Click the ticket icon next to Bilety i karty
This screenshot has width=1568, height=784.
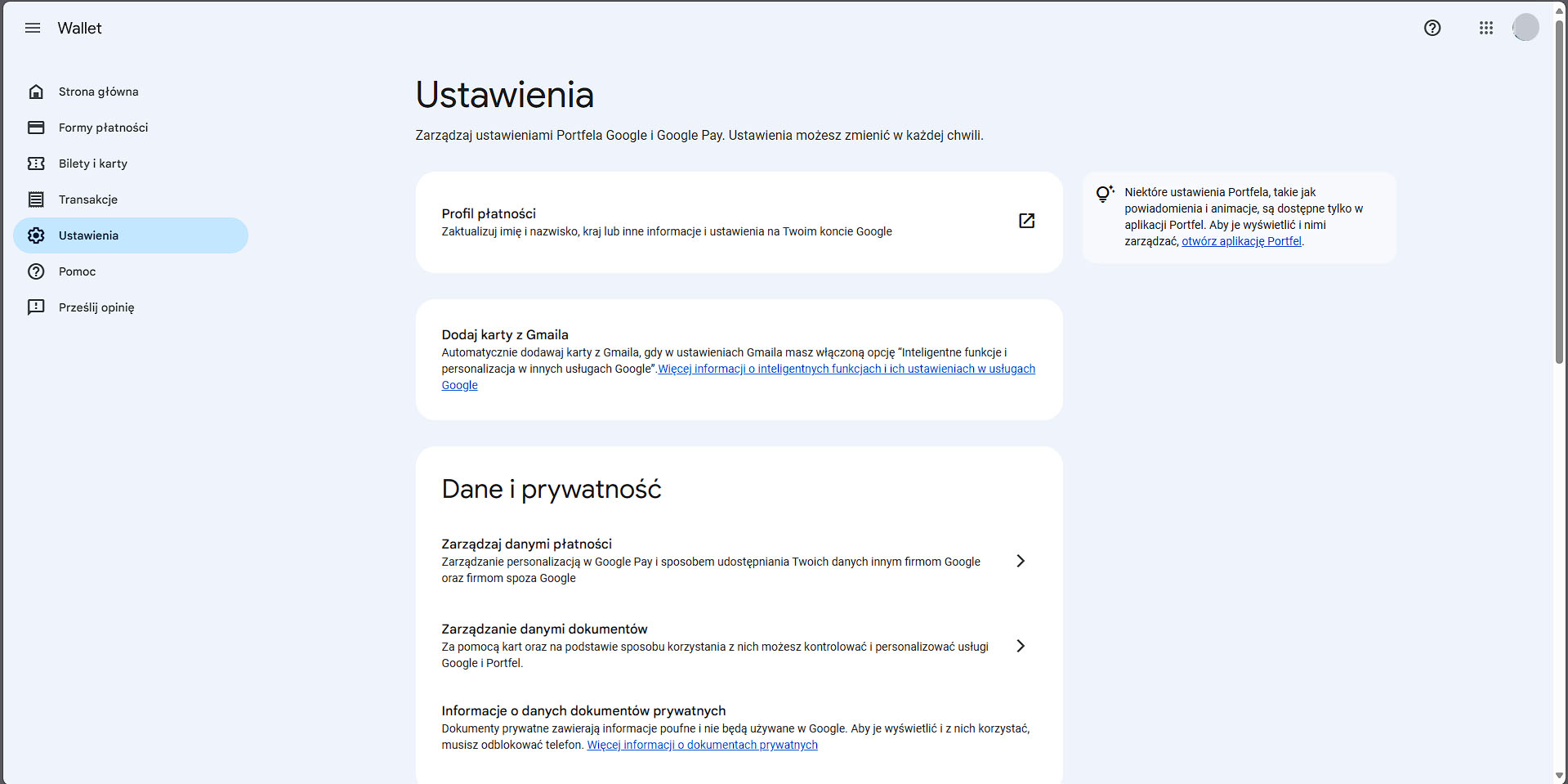click(36, 164)
